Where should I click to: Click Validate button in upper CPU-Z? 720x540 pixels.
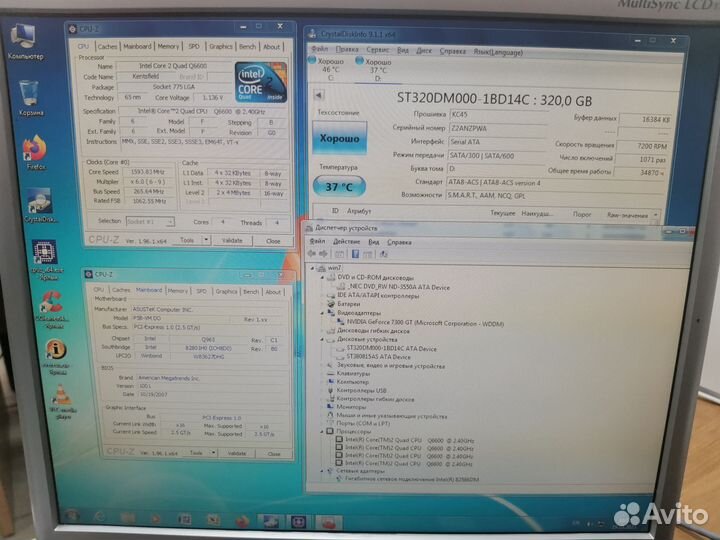point(232,240)
